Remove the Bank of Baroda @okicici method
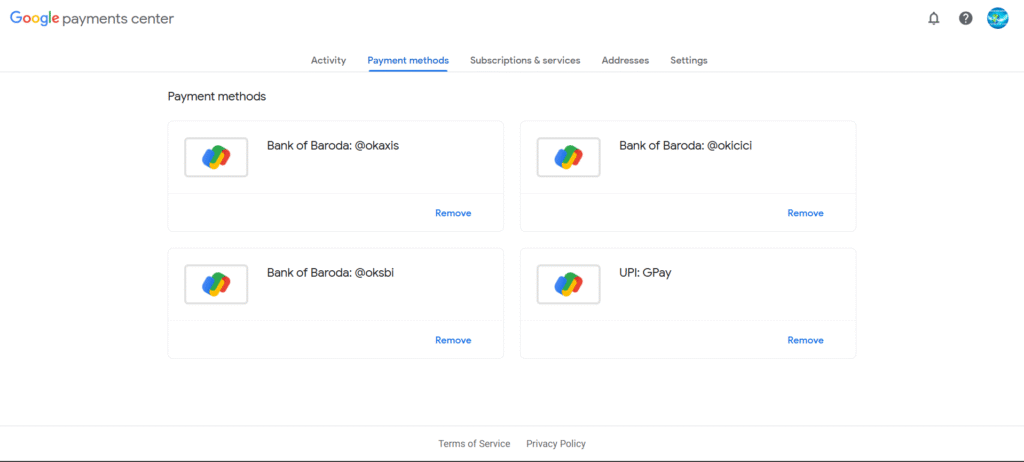 (x=805, y=213)
